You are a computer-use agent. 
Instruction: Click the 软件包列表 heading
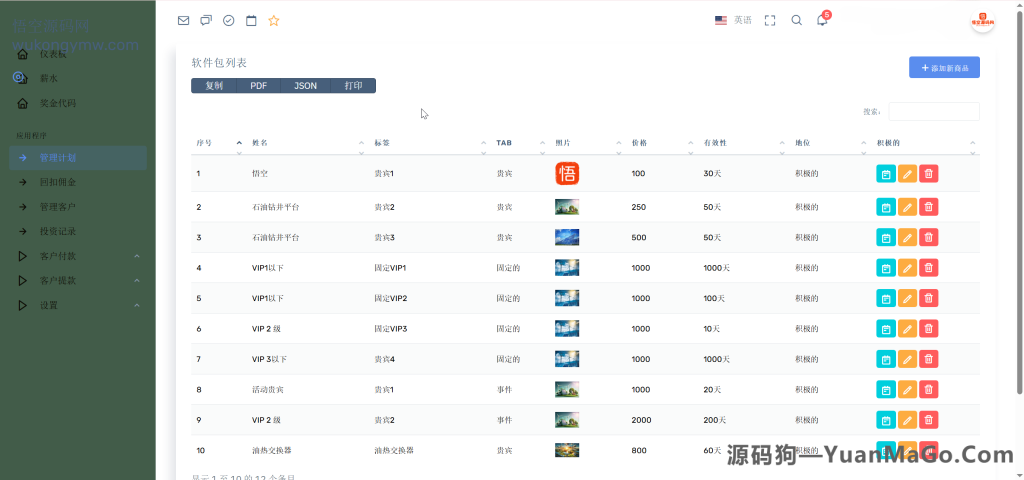click(x=219, y=63)
